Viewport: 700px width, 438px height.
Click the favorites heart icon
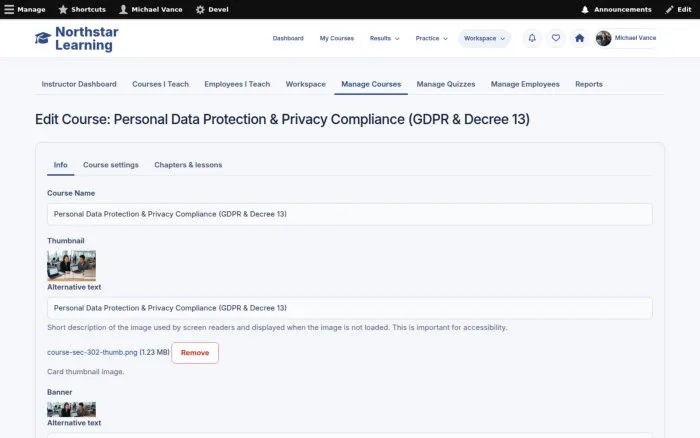point(555,38)
